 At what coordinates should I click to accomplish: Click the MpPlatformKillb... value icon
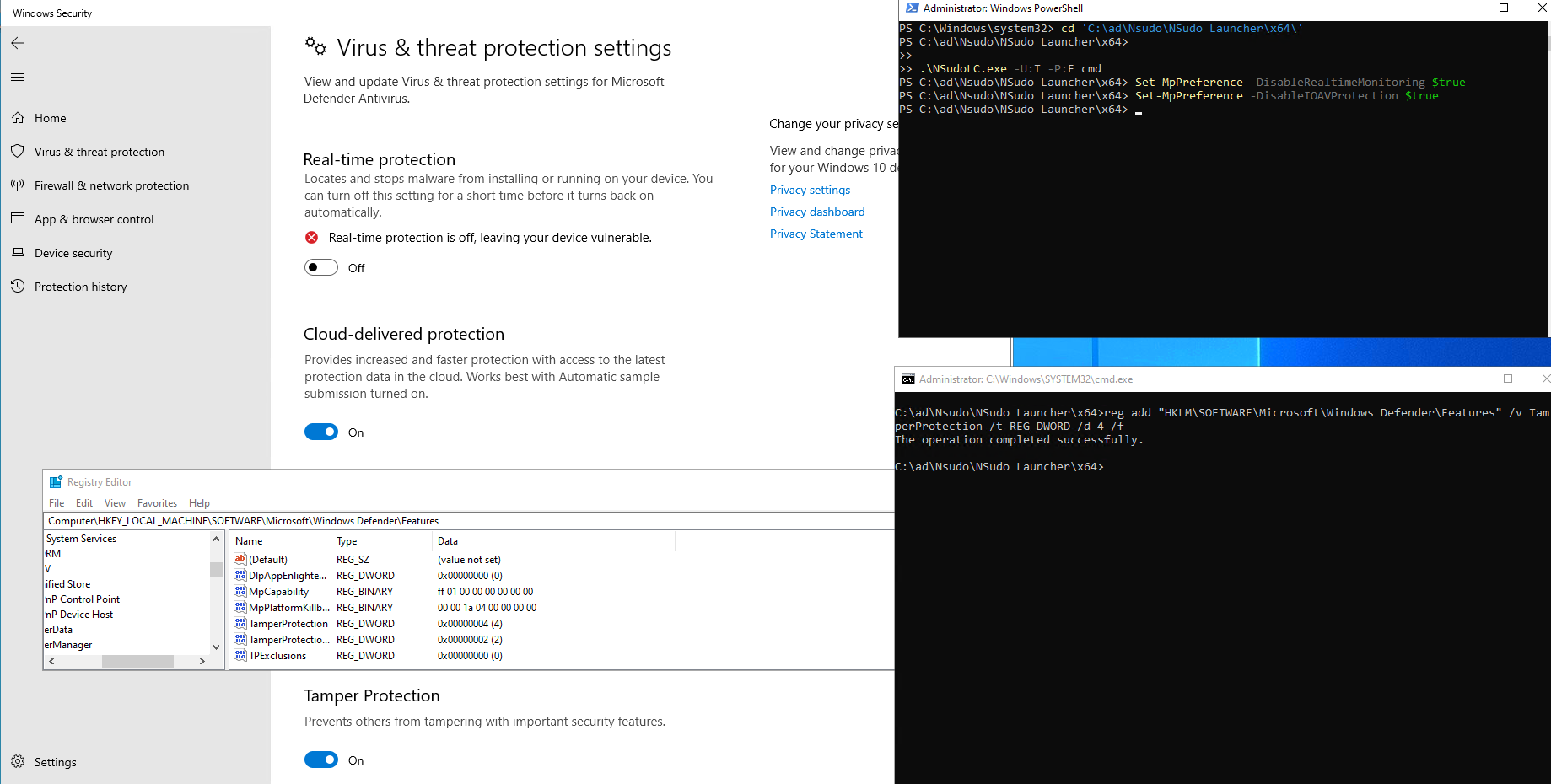coord(240,607)
